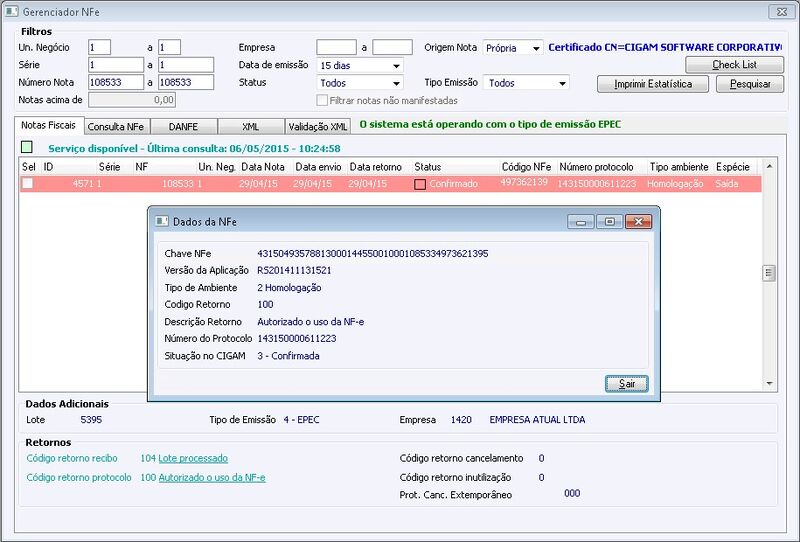800x542 pixels.
Task: Open Validação XML tab
Action: (x=318, y=127)
